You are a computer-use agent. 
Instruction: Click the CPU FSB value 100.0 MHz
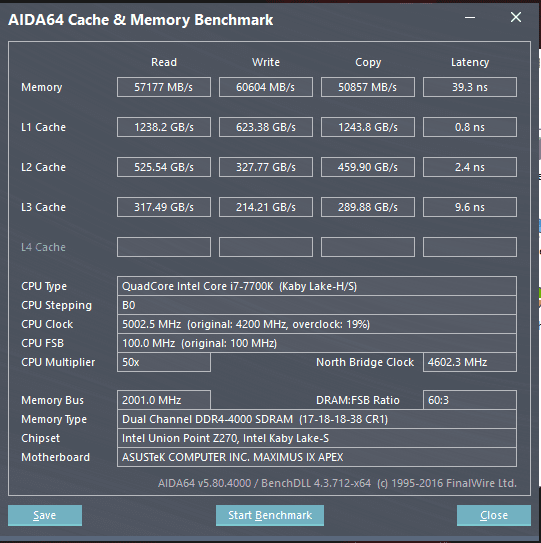pos(317,343)
